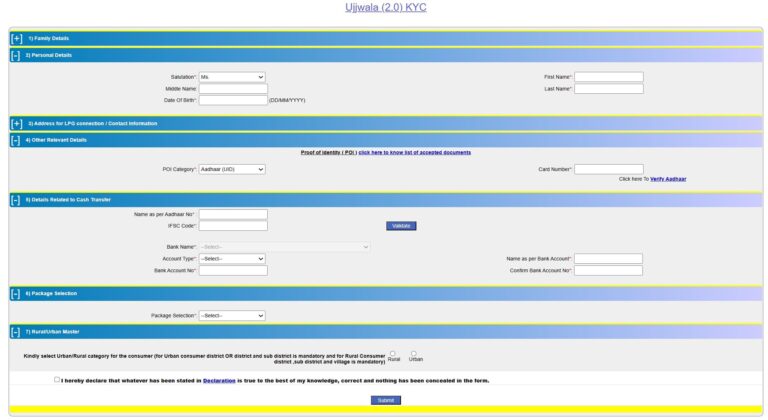The height and width of the screenshot is (420, 768).
Task: Select the Rural radio button
Action: tap(392, 353)
